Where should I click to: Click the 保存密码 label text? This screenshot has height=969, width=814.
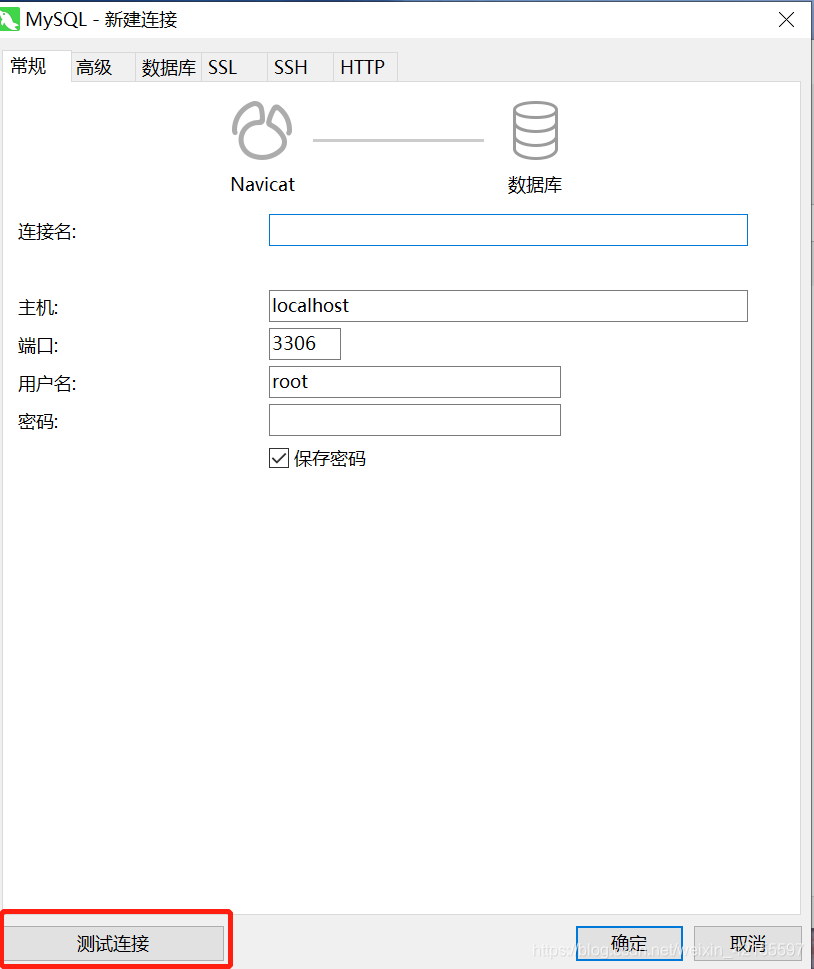[x=329, y=459]
